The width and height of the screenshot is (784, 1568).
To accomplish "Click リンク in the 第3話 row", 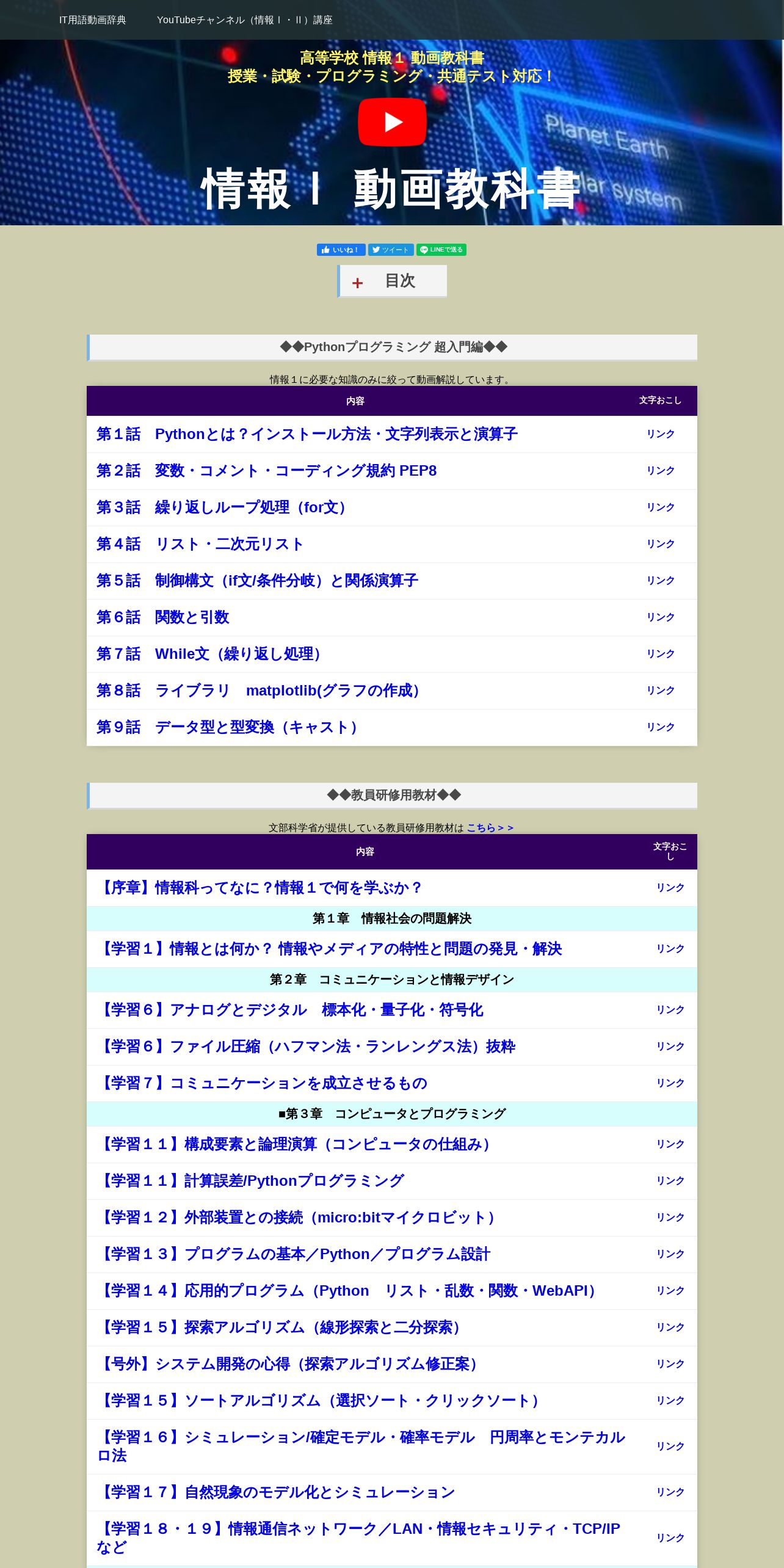I will click(x=661, y=507).
